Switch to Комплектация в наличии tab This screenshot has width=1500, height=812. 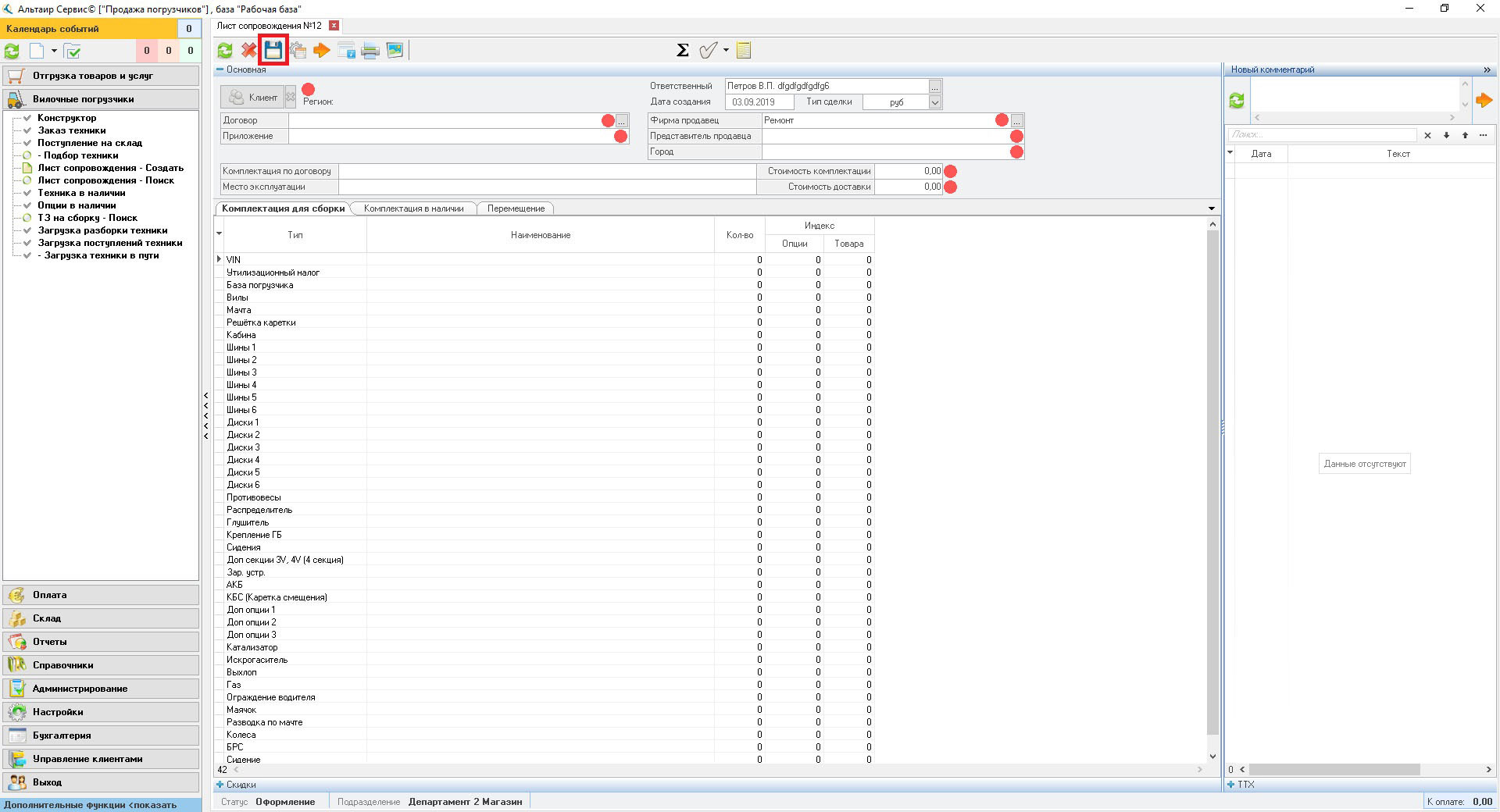pos(413,208)
